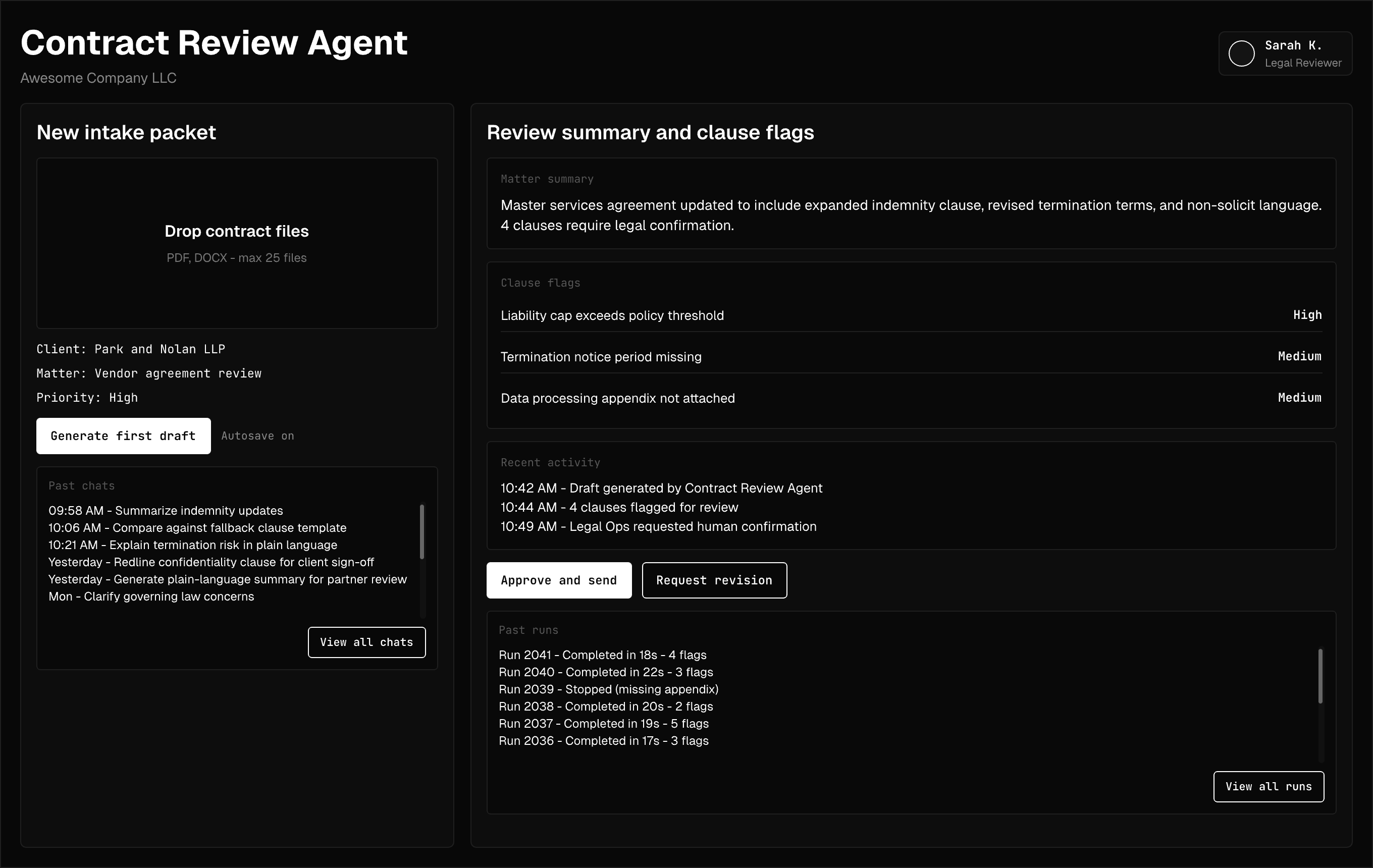Click the Matter summary section header
Screen dimensions: 1373x868
click(546, 178)
